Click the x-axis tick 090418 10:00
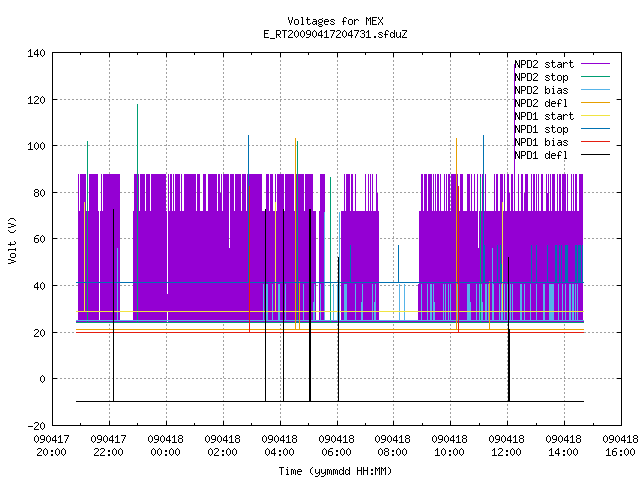The image size is (640, 480). tap(449, 446)
